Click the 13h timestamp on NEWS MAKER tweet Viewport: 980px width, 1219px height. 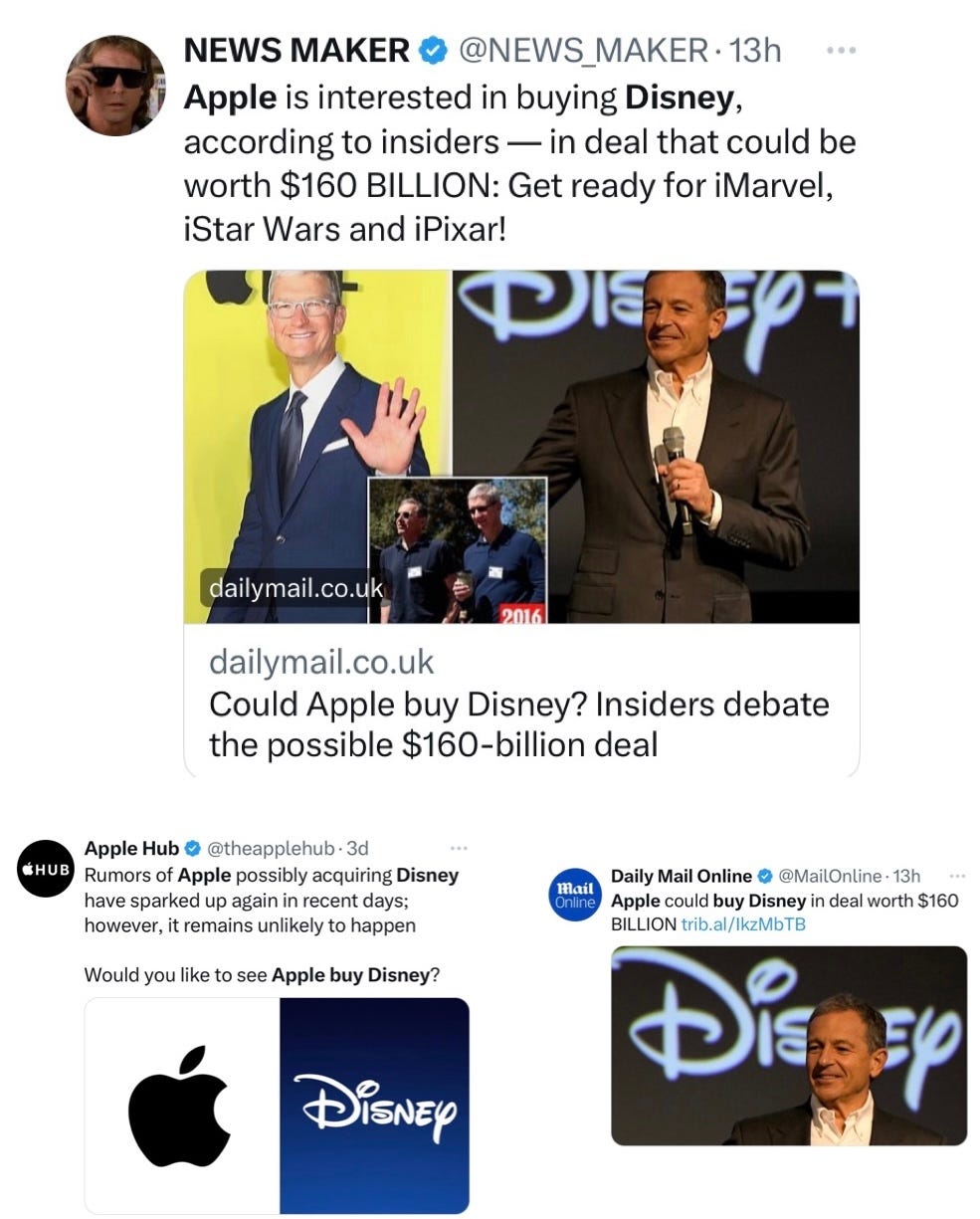(x=755, y=51)
